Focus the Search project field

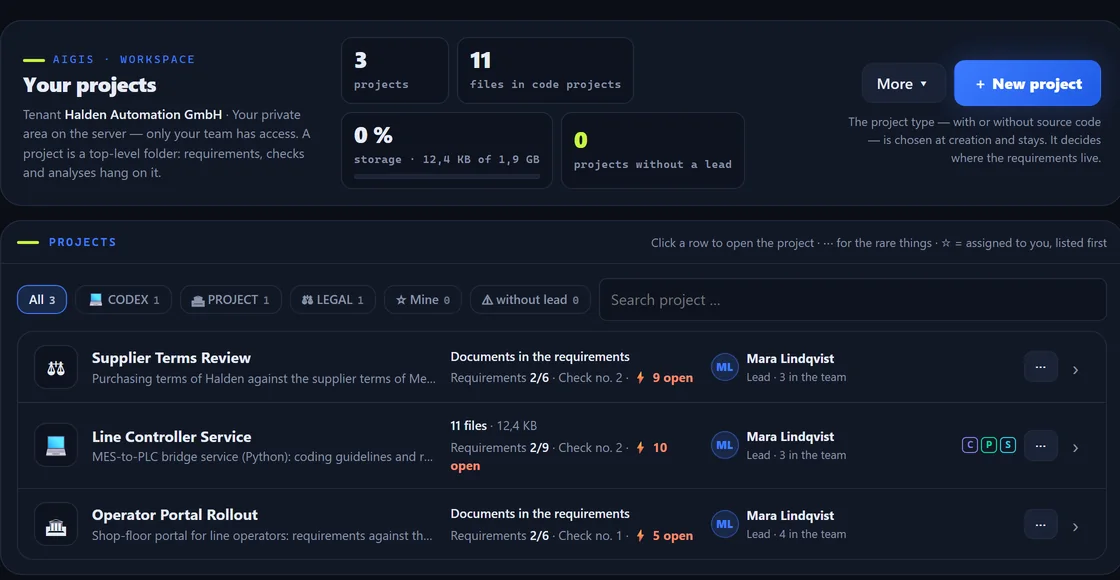(853, 300)
